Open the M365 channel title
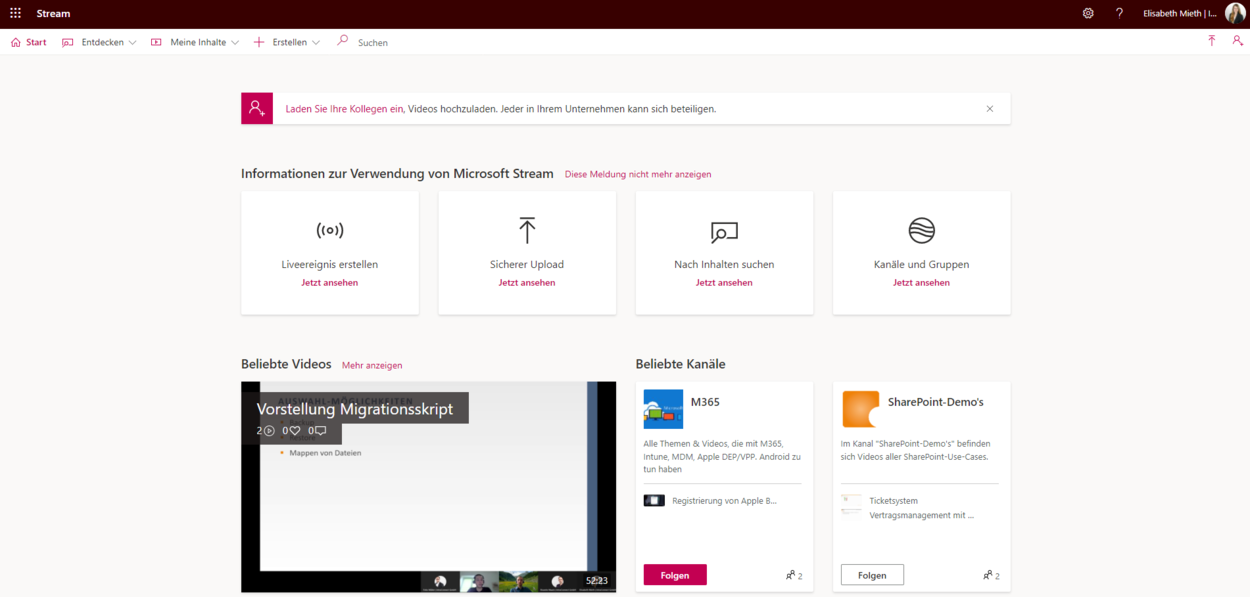The height and width of the screenshot is (597, 1250). (x=705, y=402)
